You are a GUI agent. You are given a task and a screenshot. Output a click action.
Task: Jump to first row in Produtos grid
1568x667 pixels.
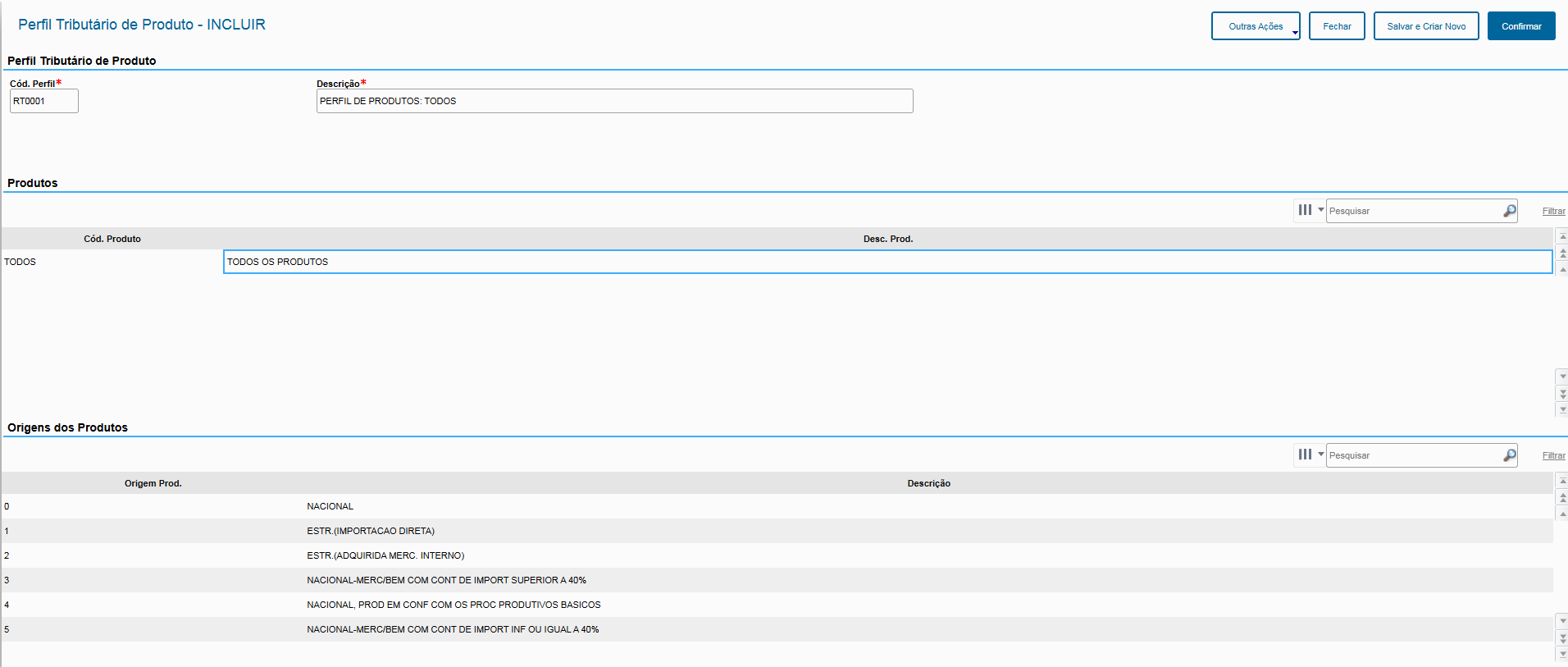[x=1562, y=236]
